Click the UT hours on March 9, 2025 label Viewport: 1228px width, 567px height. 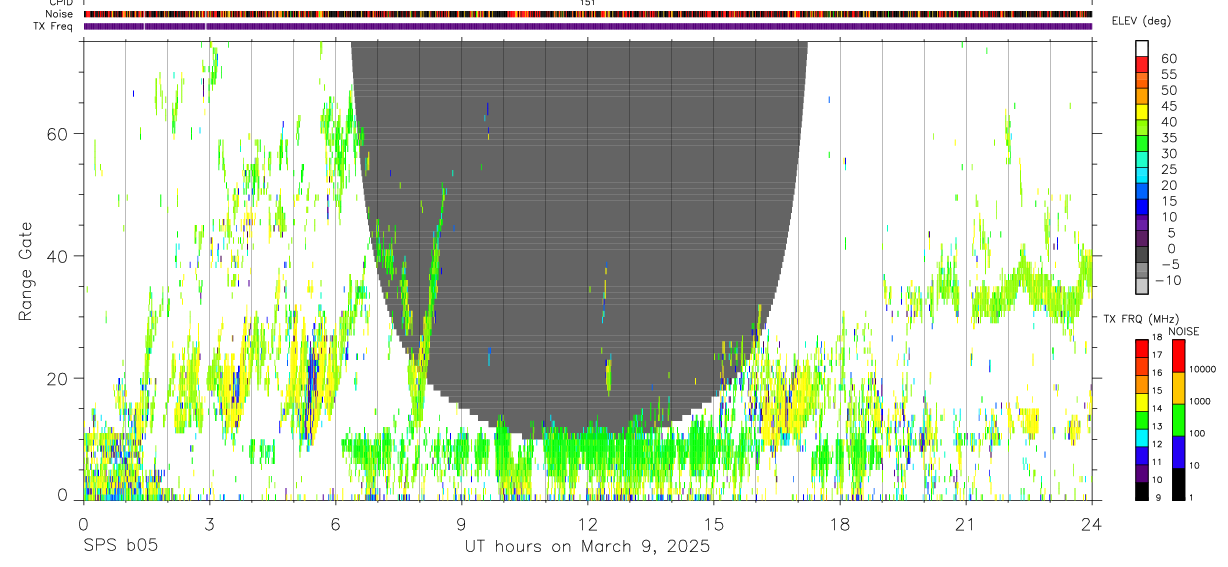587,546
